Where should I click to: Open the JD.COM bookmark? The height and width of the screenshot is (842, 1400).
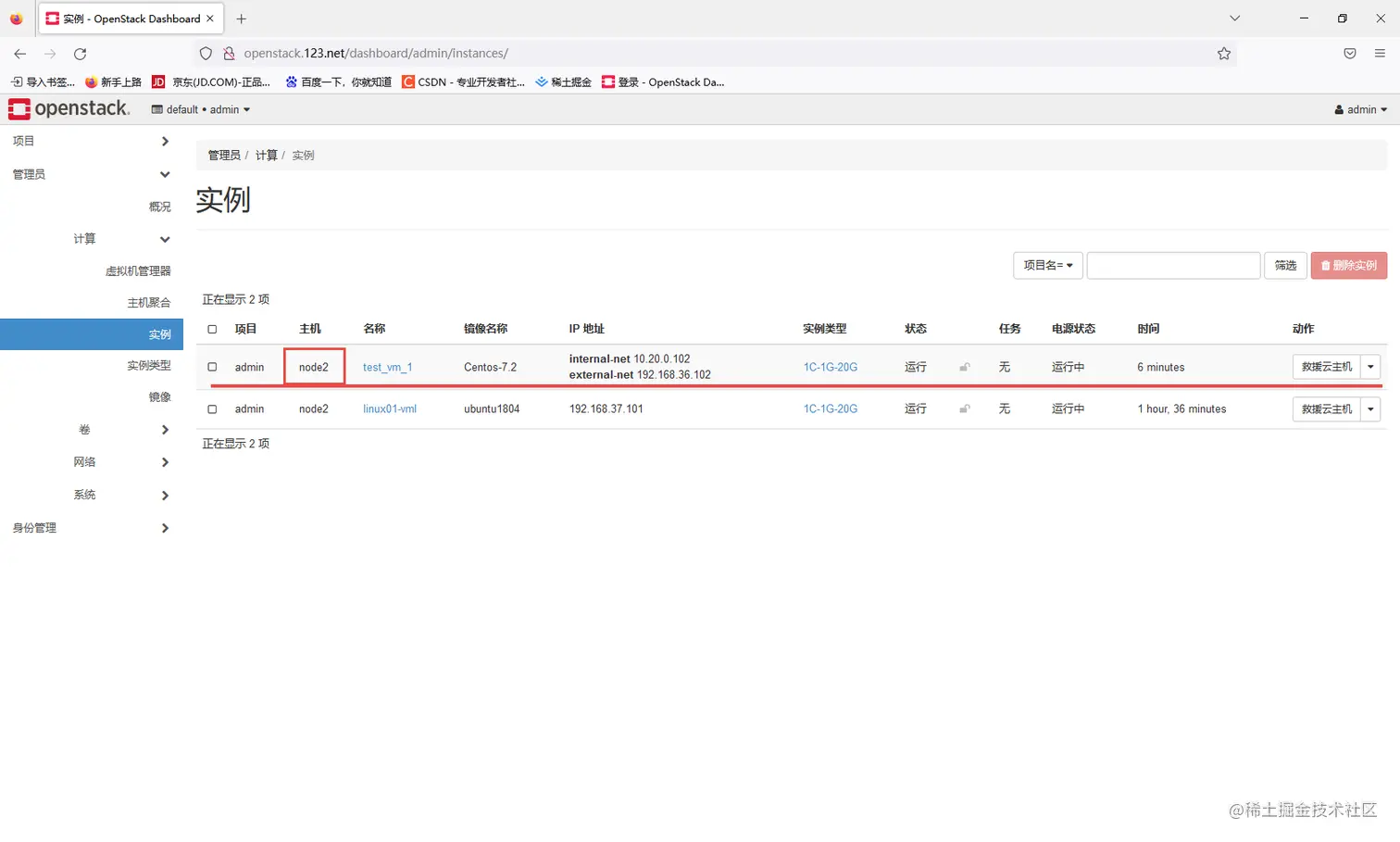[x=211, y=82]
